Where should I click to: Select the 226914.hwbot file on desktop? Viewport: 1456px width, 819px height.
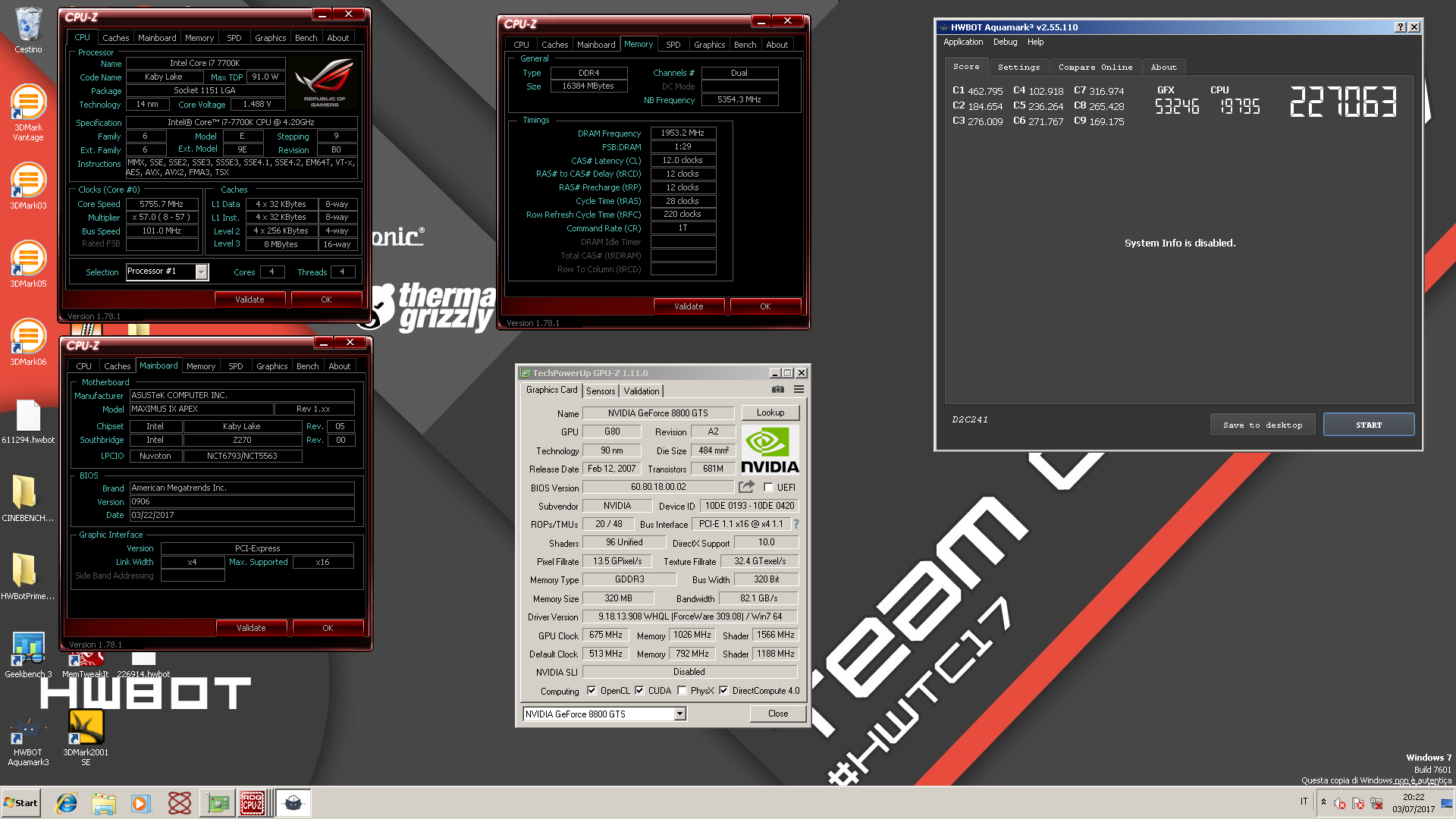143,663
